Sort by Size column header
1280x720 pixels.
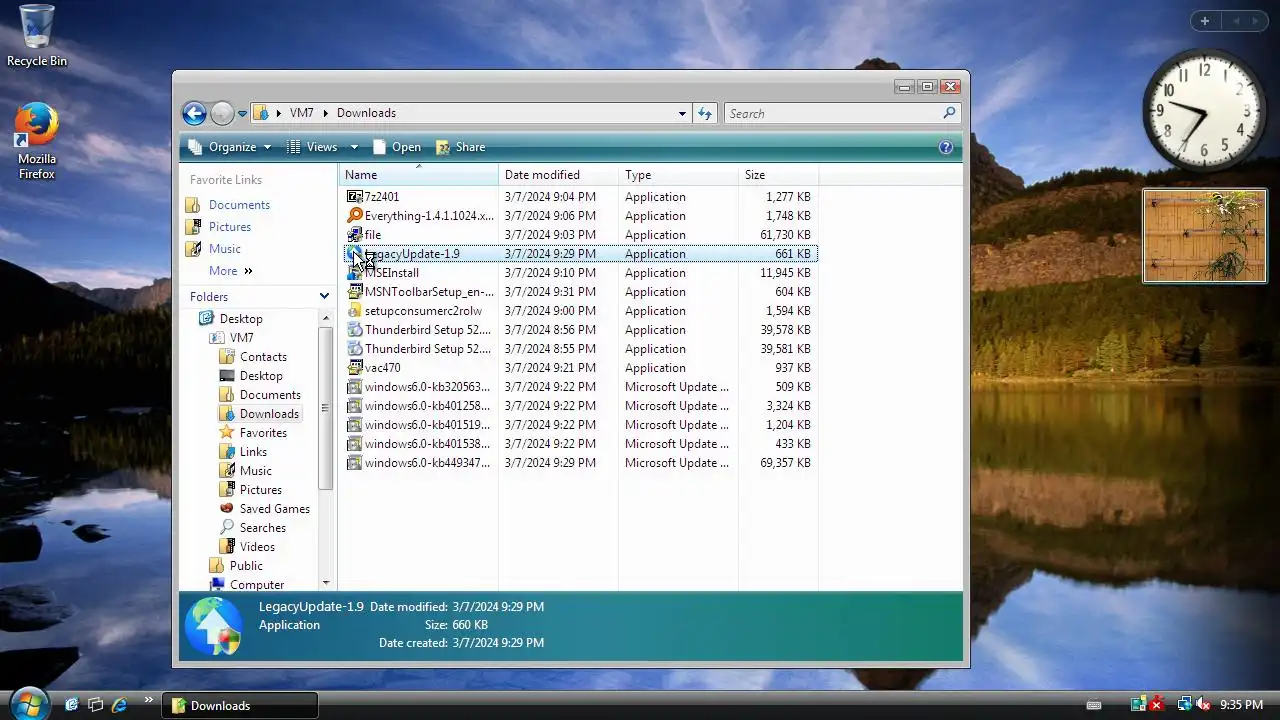778,175
